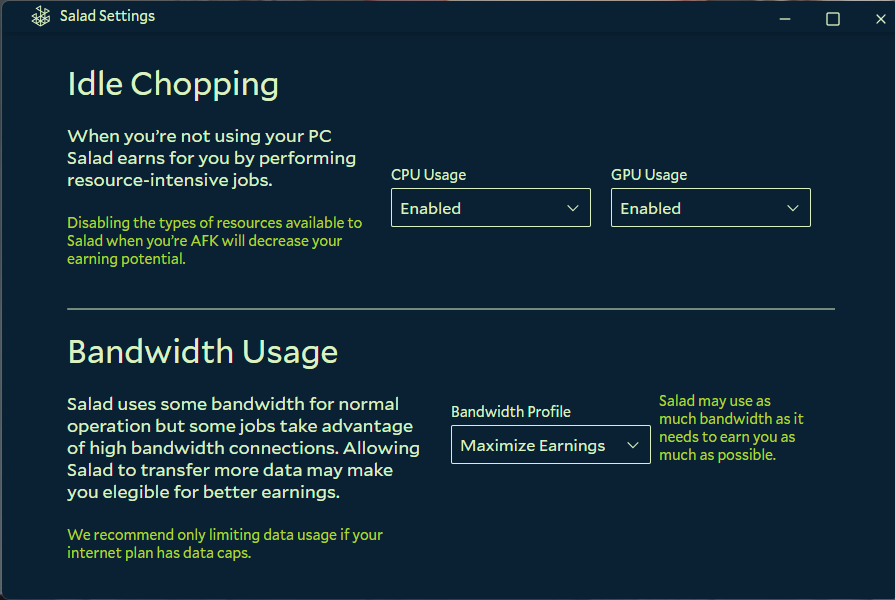
Task: Click the "CPU Usage" field label
Action: [428, 175]
